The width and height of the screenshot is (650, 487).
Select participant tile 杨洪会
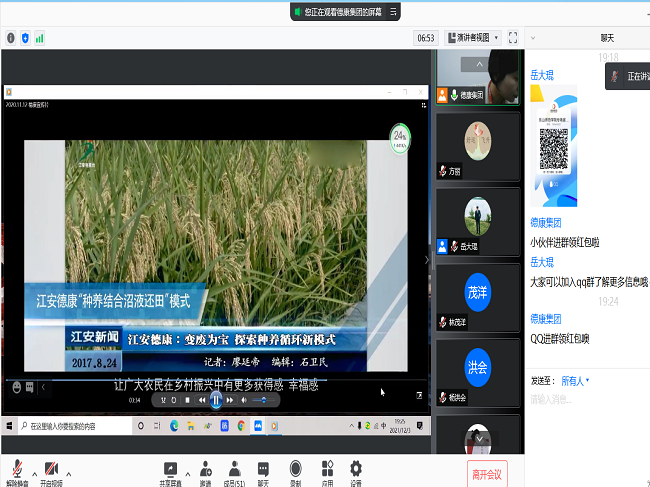click(x=478, y=373)
